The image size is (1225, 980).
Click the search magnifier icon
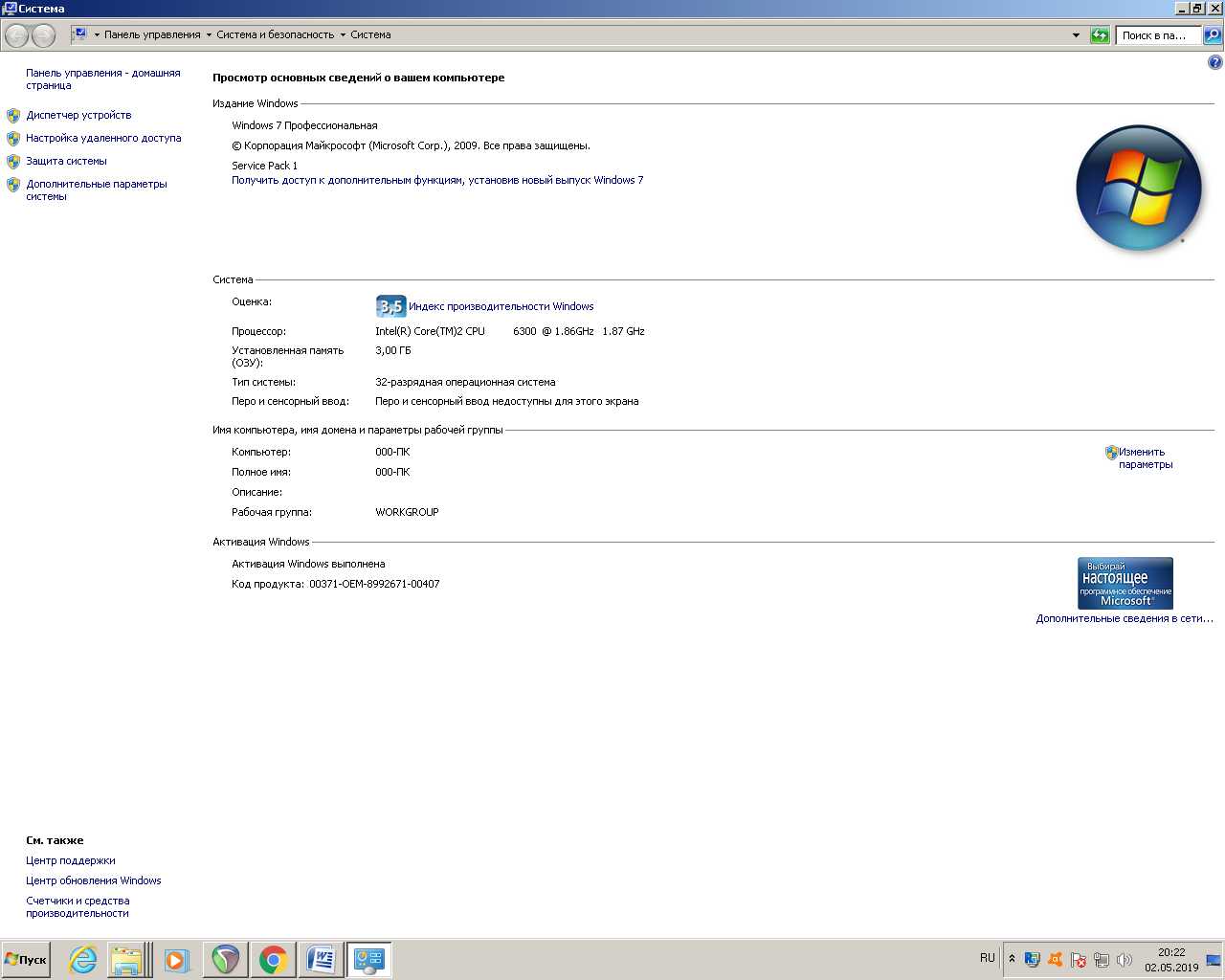[x=1213, y=35]
